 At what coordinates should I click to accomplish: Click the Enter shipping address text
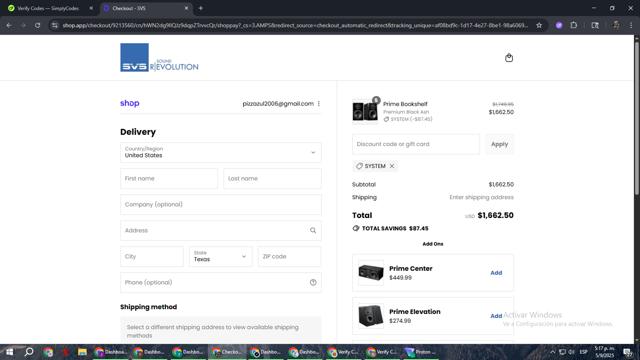point(481,197)
